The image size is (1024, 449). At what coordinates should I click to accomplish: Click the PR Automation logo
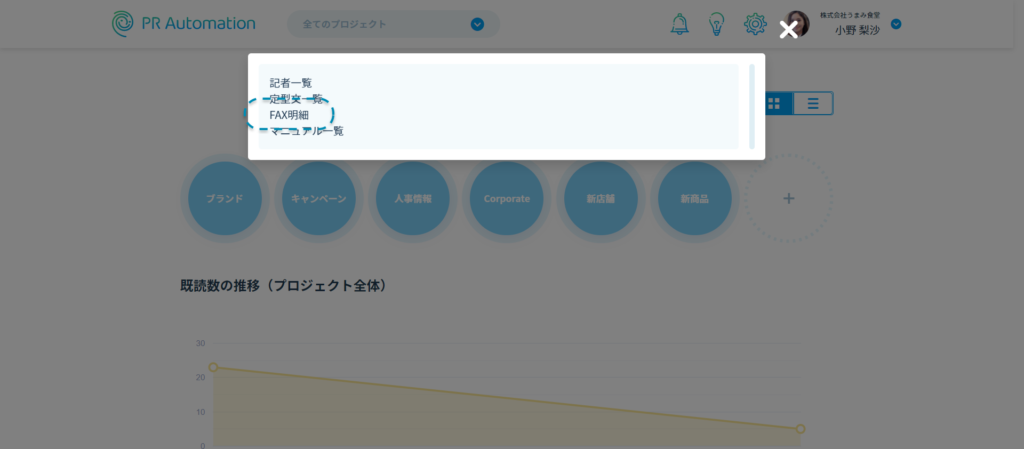pyautogui.click(x=184, y=23)
